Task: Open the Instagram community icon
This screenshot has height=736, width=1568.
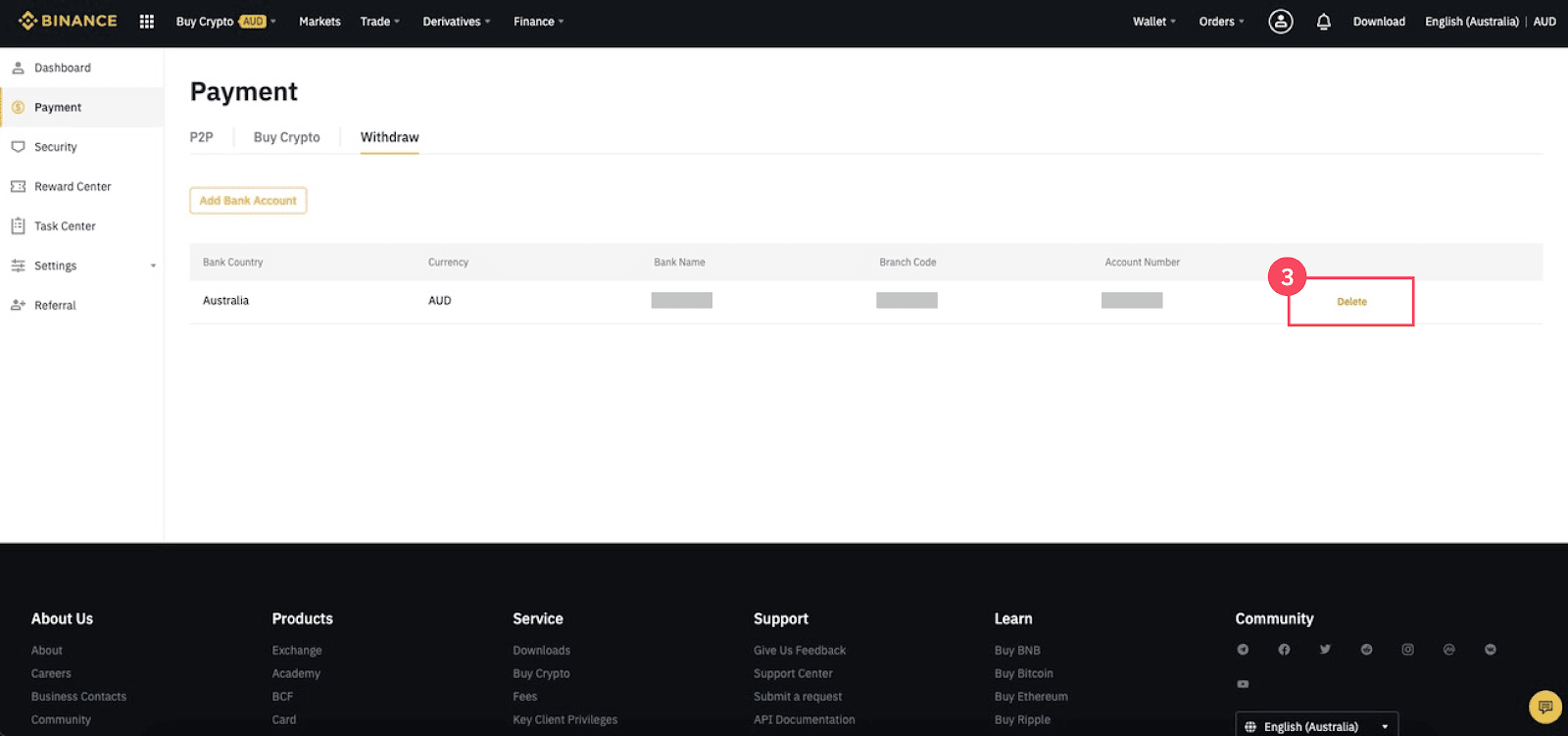Action: 1407,650
